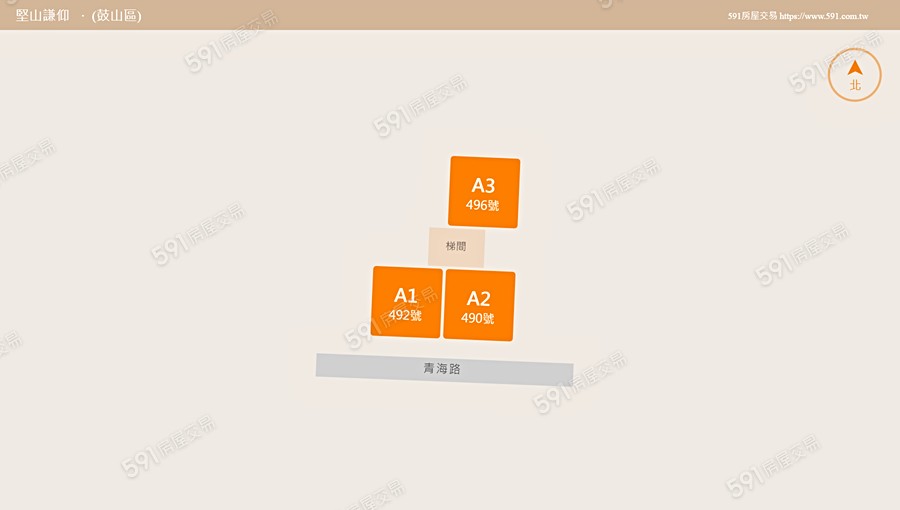Click the 492號 address label
The image size is (900, 510).
click(x=405, y=315)
